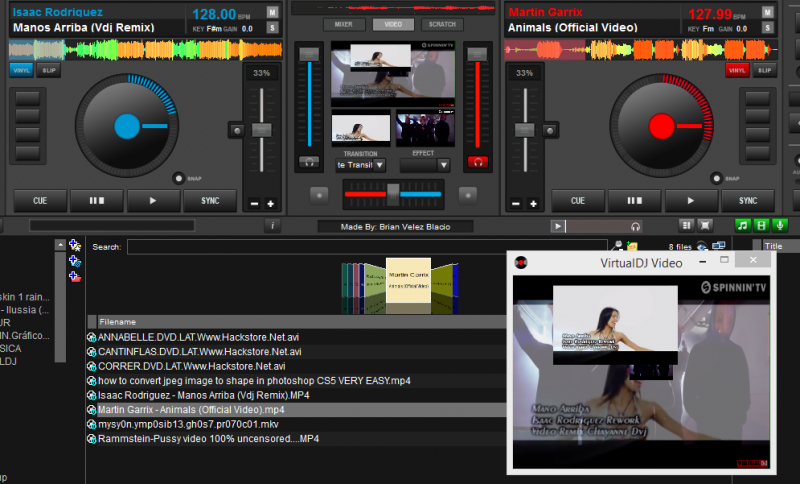
Task: Toggle red headphone cue for the right deck channel
Action: (x=478, y=162)
